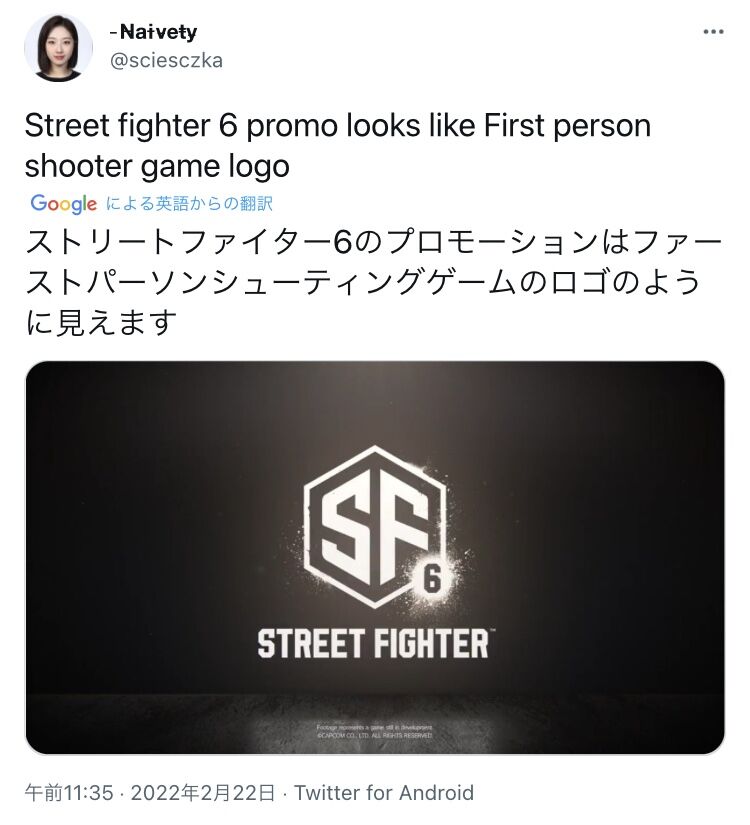Viewport: 750px width, 825px height.
Task: Click the original English tweet text
Action: pyautogui.click(x=337, y=146)
